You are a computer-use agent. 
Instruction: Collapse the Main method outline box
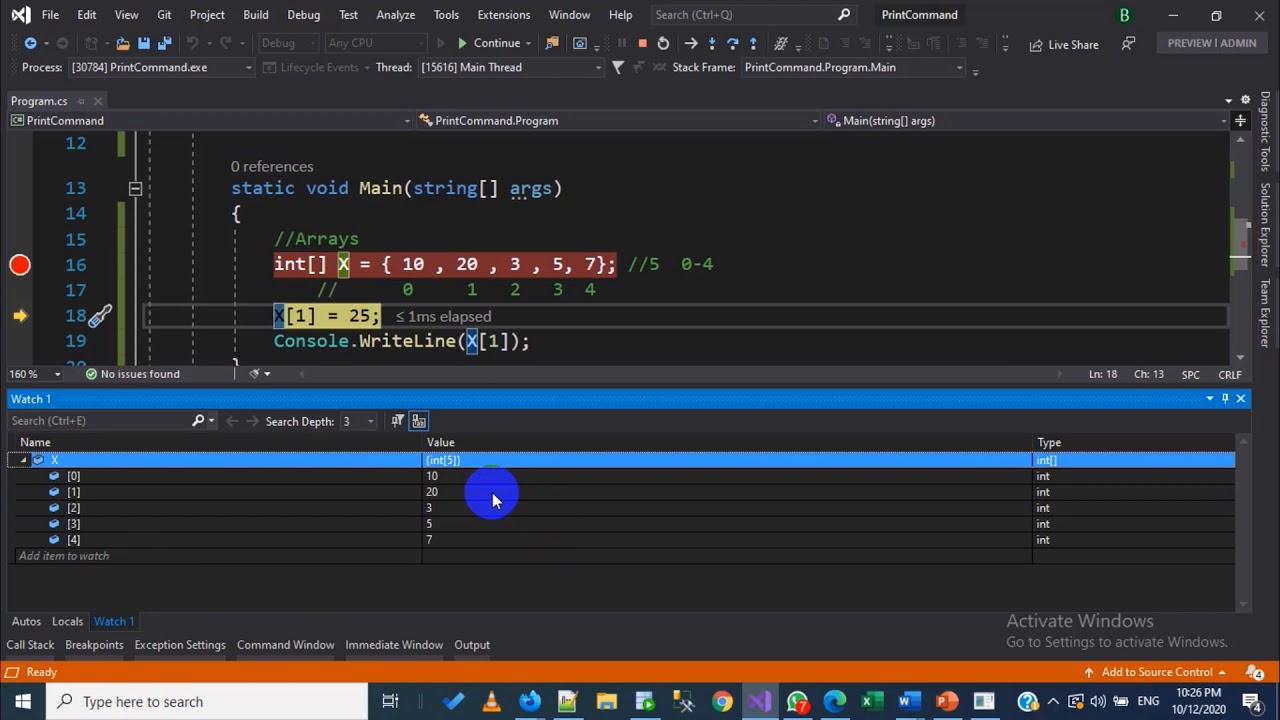[x=135, y=188]
